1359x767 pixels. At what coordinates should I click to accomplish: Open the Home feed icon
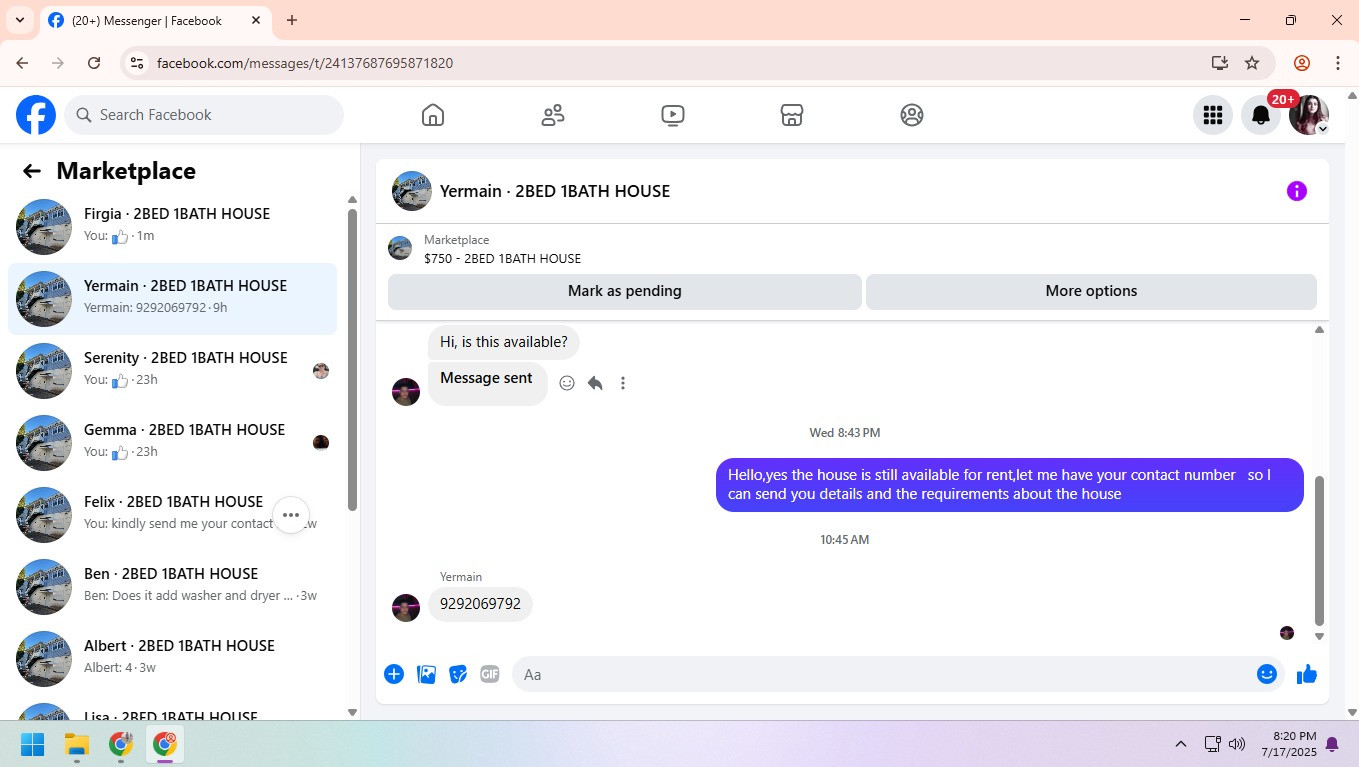point(433,115)
